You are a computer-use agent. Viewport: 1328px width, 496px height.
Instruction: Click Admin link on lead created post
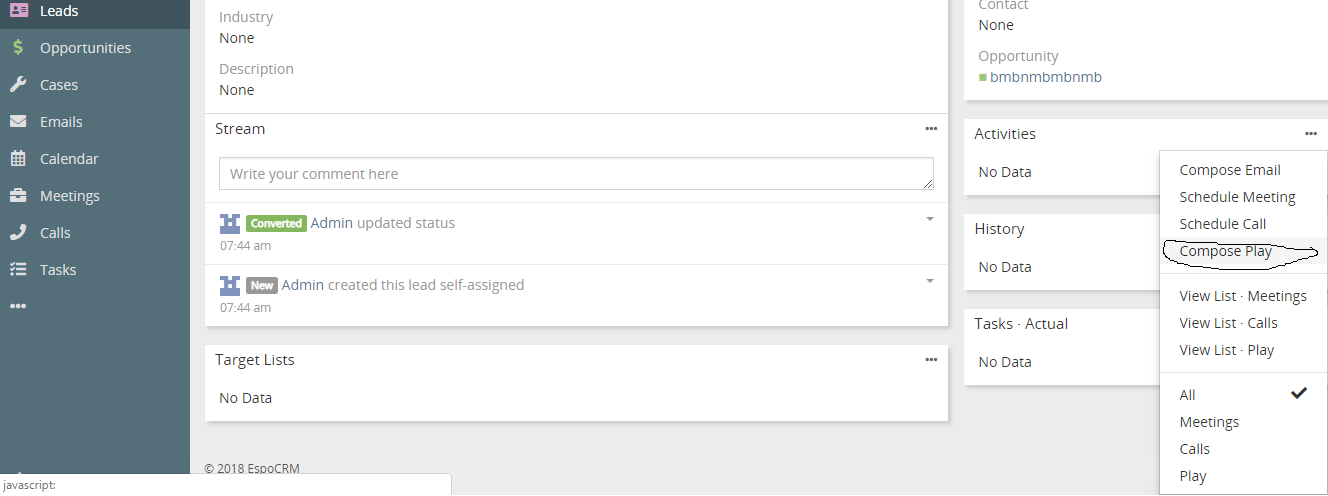click(x=303, y=285)
